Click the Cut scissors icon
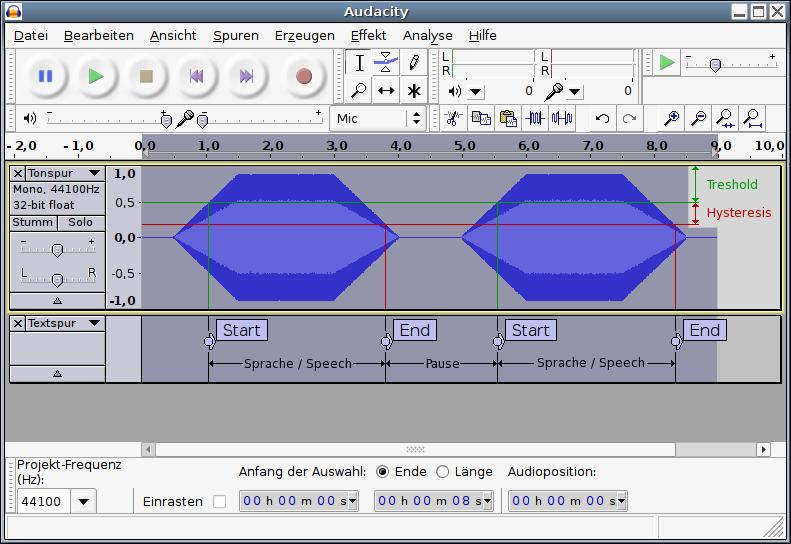This screenshot has width=791, height=544. click(453, 119)
